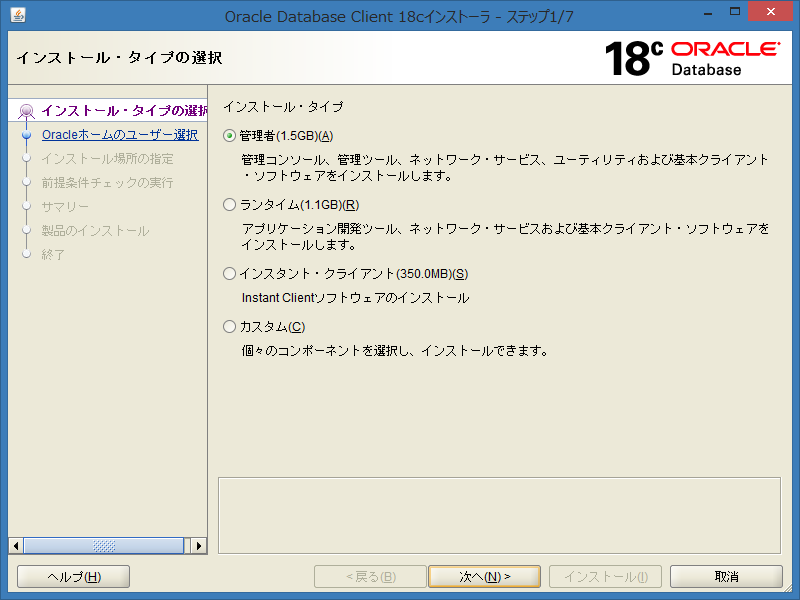
Task: Click the magnifier icon beside the current step
Action: (x=27, y=110)
